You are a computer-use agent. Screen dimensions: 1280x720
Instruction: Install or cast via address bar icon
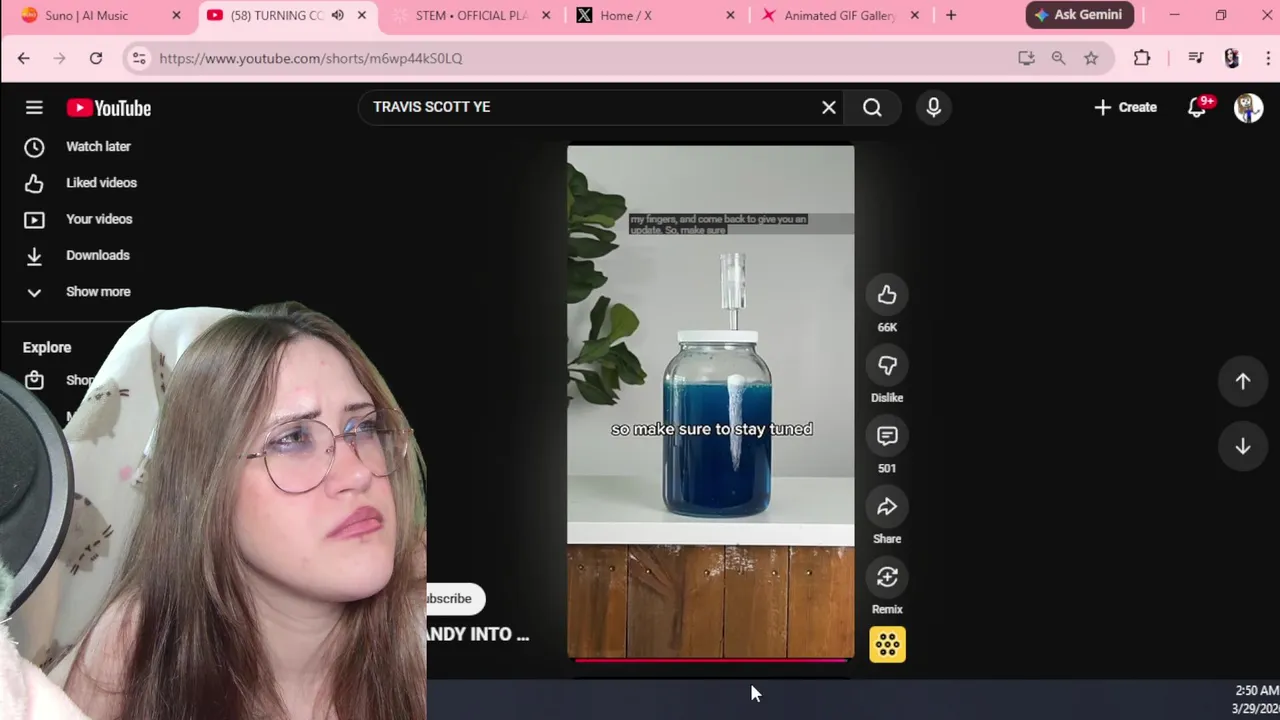pyautogui.click(x=1026, y=58)
